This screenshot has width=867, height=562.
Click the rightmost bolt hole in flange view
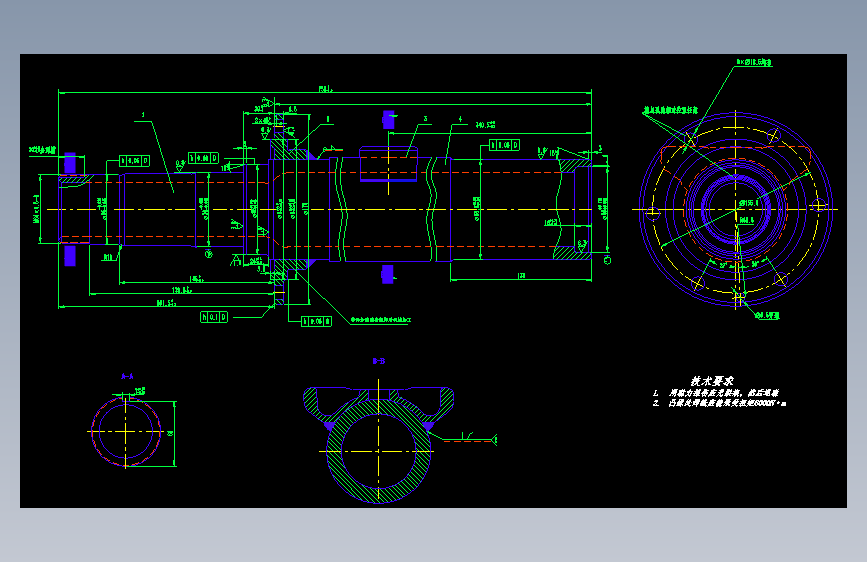(x=818, y=206)
